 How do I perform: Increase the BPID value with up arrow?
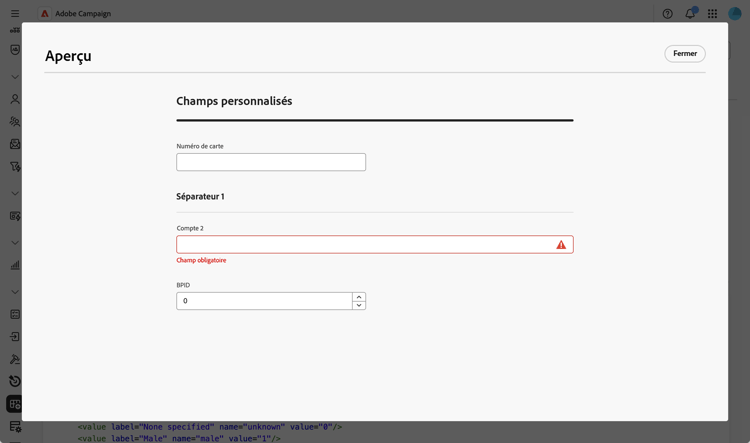click(x=359, y=297)
